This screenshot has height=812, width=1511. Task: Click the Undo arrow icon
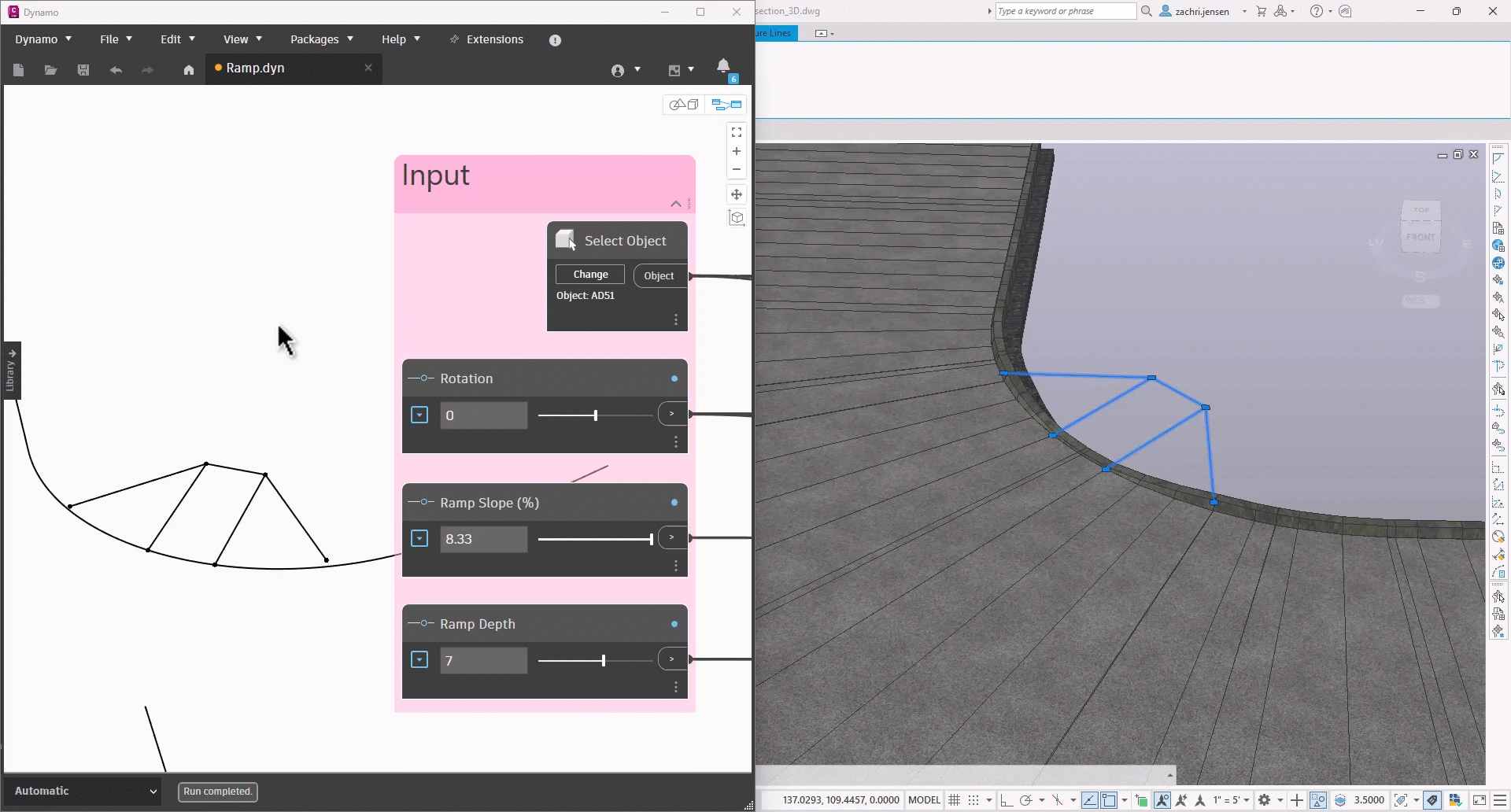point(116,70)
